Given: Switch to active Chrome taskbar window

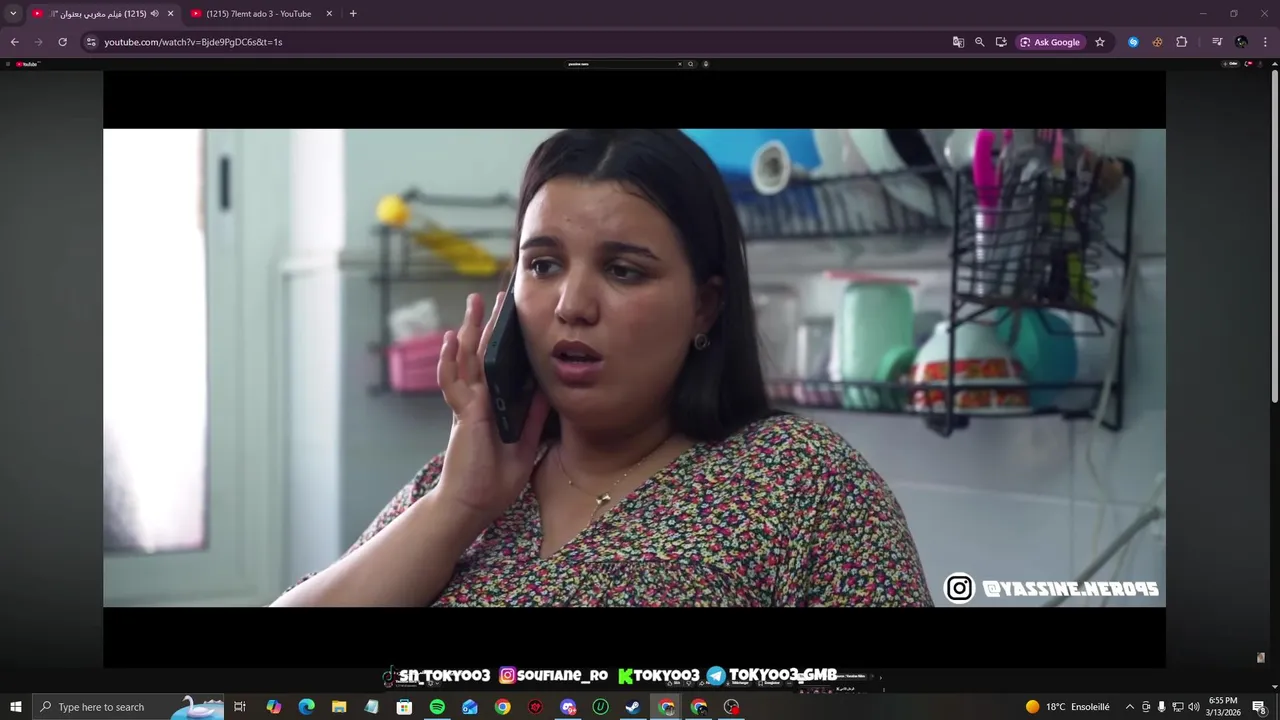Looking at the screenshot, I should click(666, 707).
